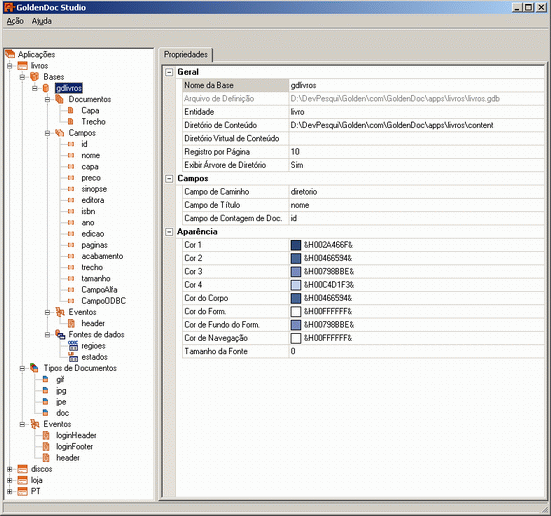The image size is (551, 516).
Task: Collapse the Geral property section
Action: tap(169, 72)
